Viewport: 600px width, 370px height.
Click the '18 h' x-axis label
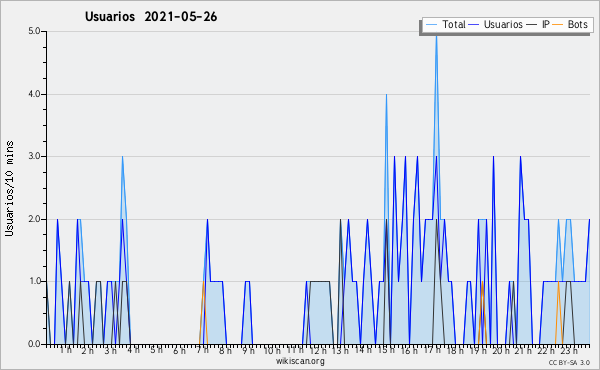455,350
